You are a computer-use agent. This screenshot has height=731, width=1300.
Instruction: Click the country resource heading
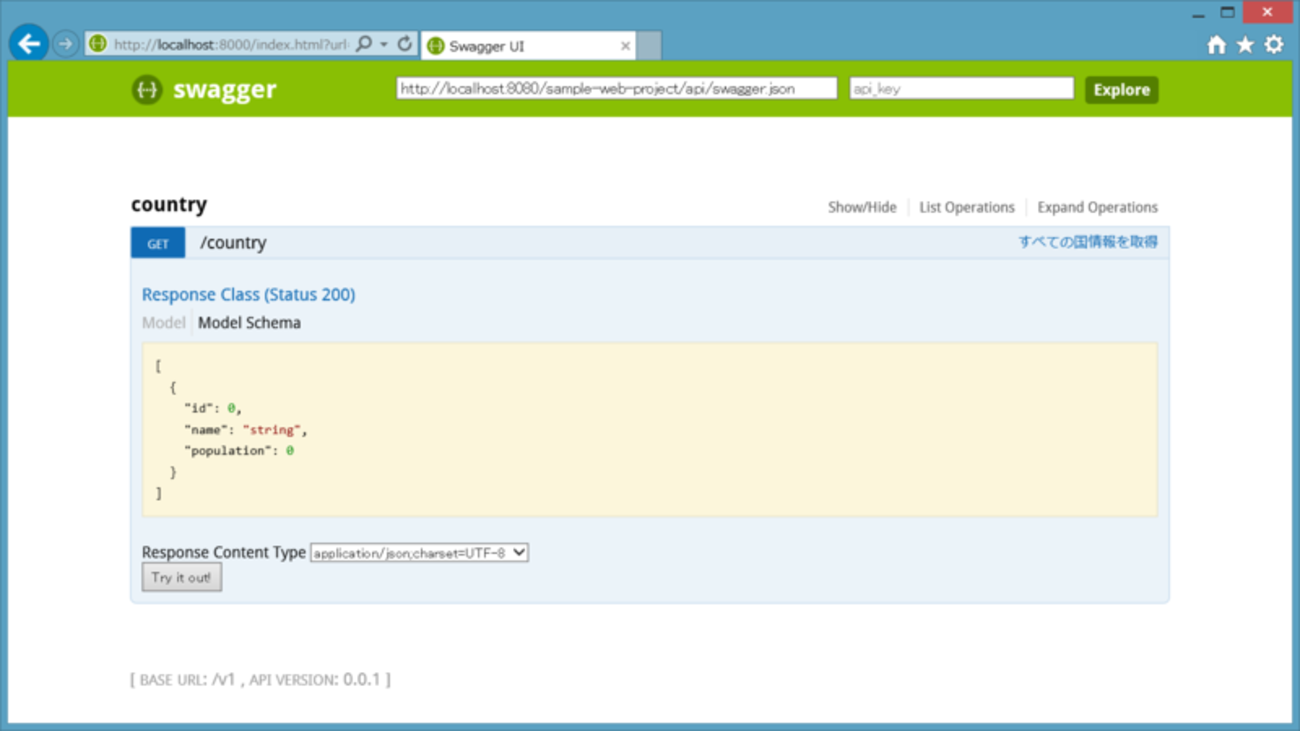coord(169,205)
